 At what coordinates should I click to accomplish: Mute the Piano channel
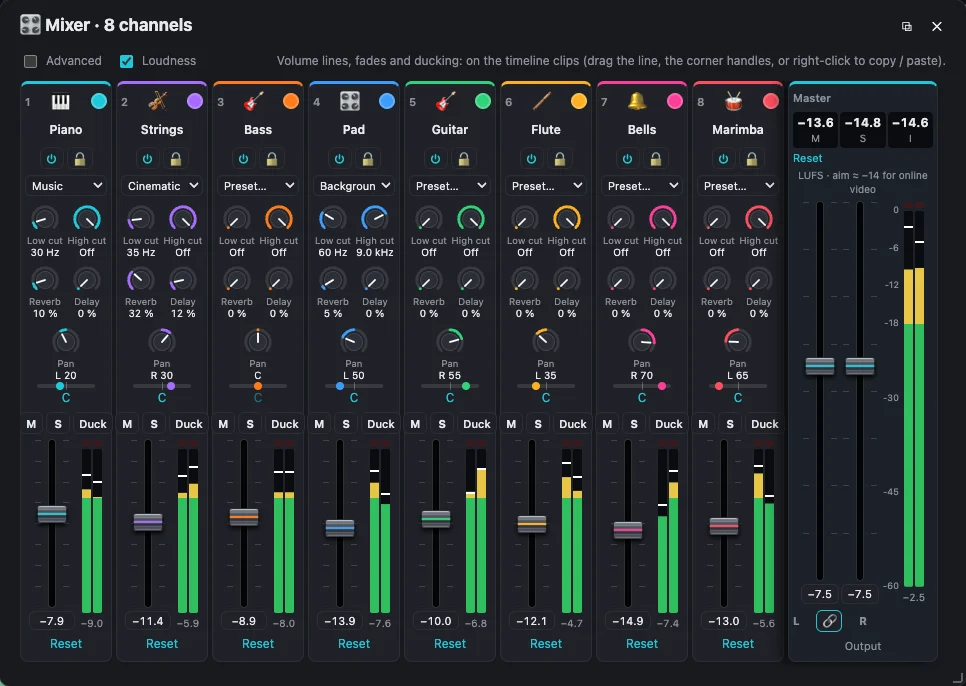coord(31,424)
